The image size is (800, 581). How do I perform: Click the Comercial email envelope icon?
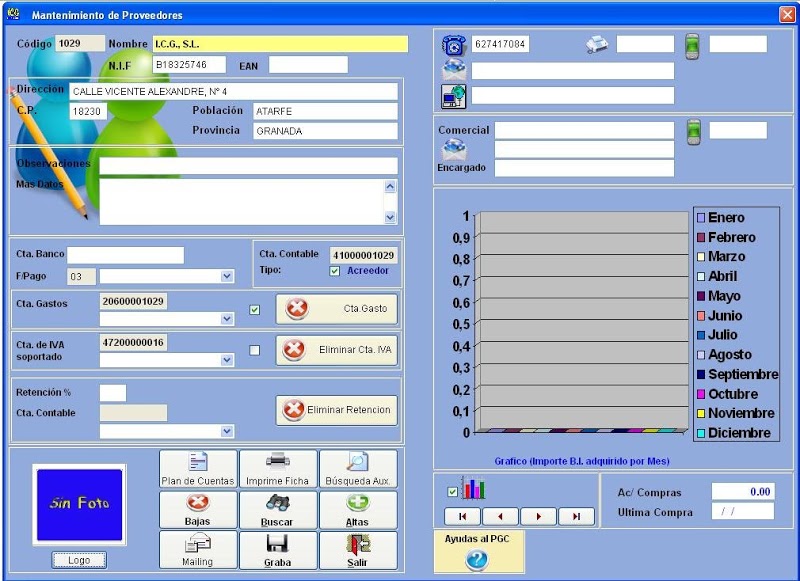(453, 149)
